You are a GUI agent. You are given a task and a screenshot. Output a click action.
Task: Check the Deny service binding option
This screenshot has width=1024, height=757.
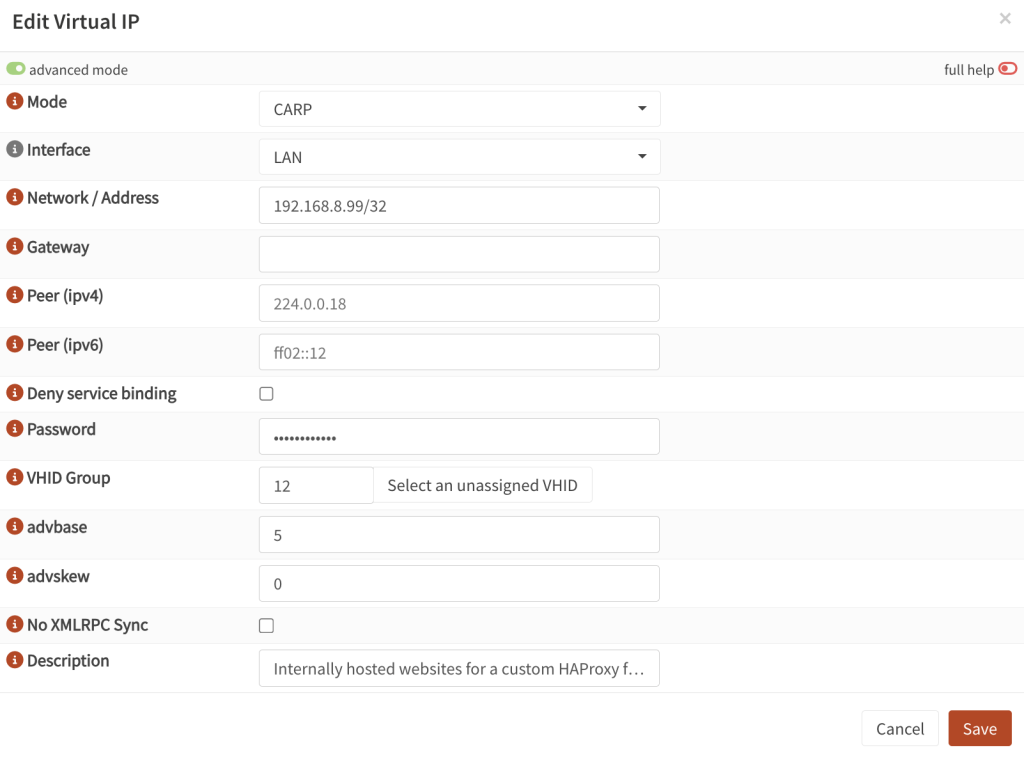pyautogui.click(x=266, y=393)
